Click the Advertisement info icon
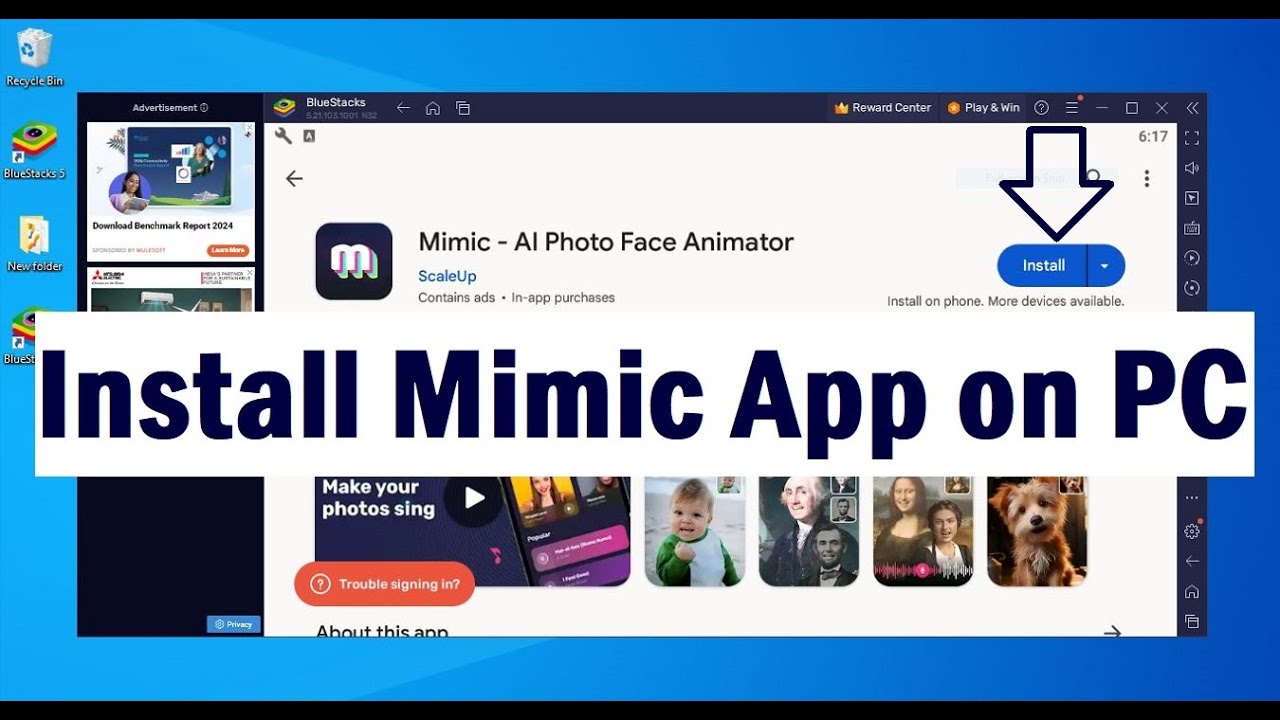 coord(204,108)
